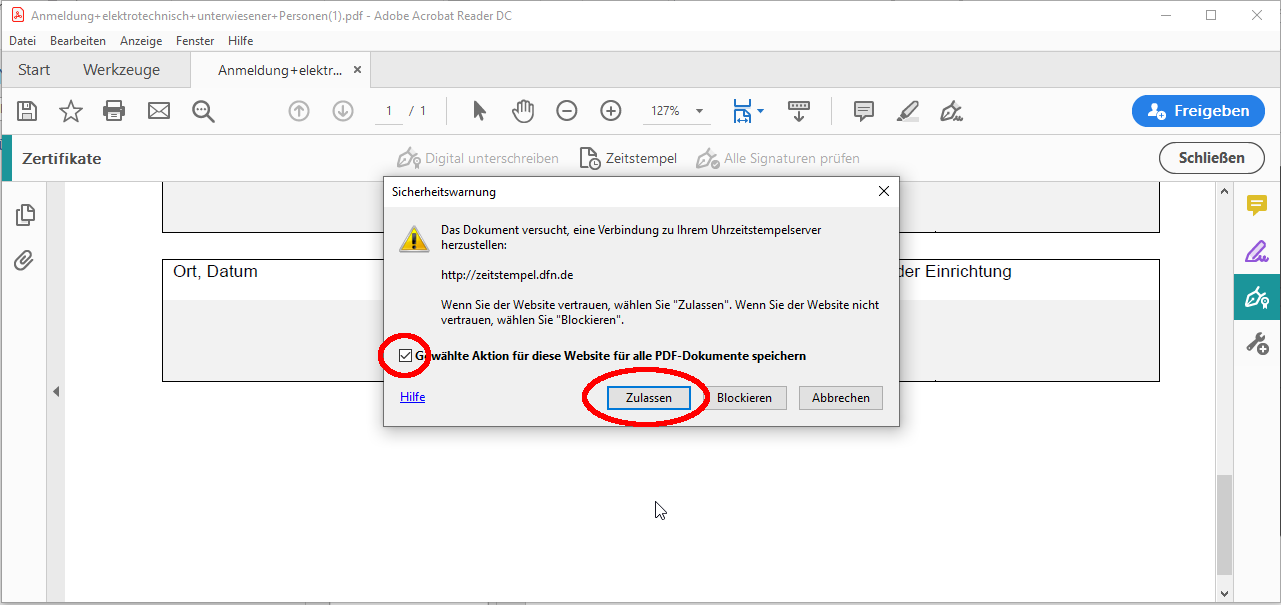Send file by email envelope icon
Image resolution: width=1281 pixels, height=605 pixels.
159,111
